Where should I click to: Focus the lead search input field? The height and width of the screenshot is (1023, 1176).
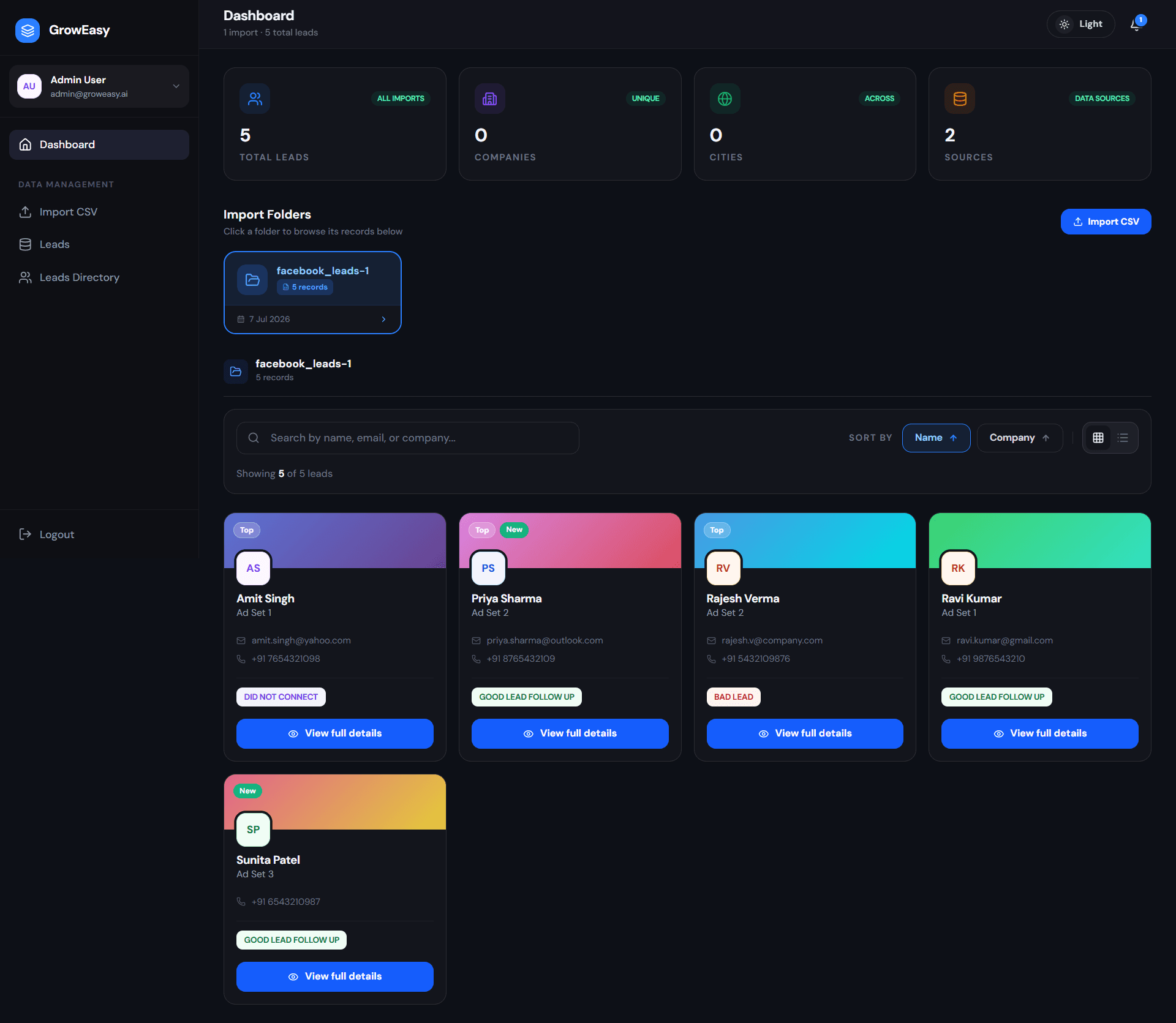408,438
